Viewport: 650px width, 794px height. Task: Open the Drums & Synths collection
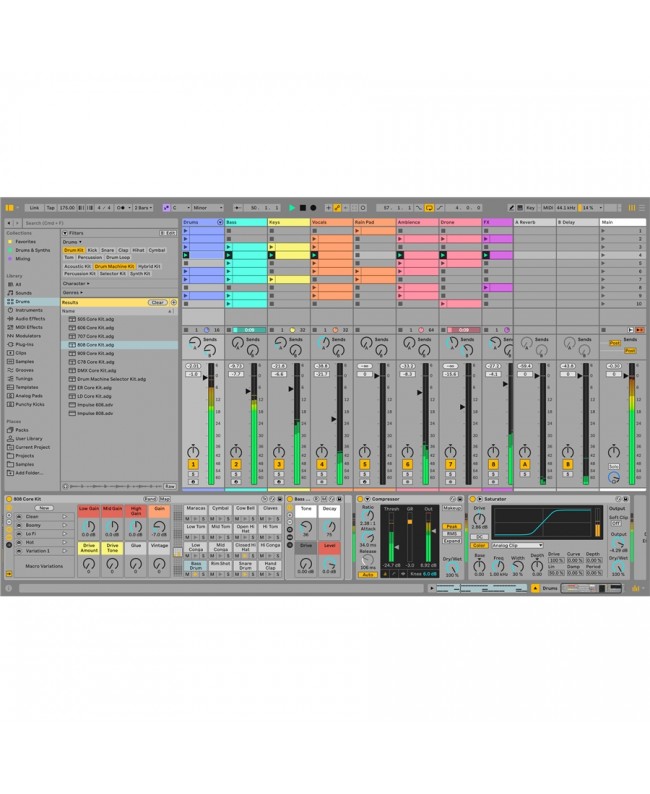pyautogui.click(x=32, y=250)
